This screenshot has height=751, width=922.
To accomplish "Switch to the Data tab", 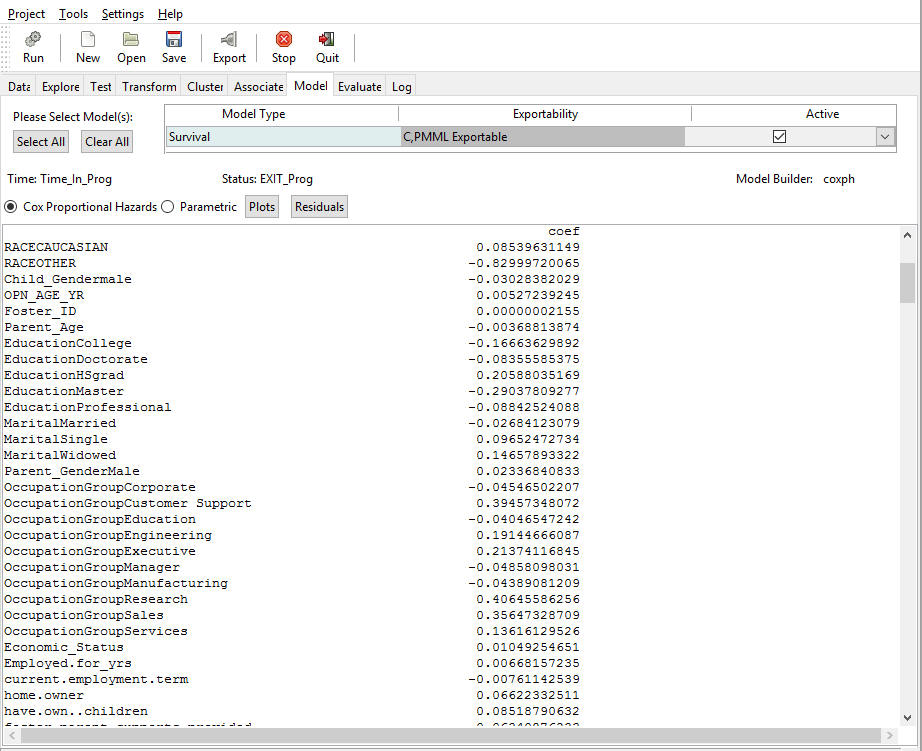I will coord(19,86).
